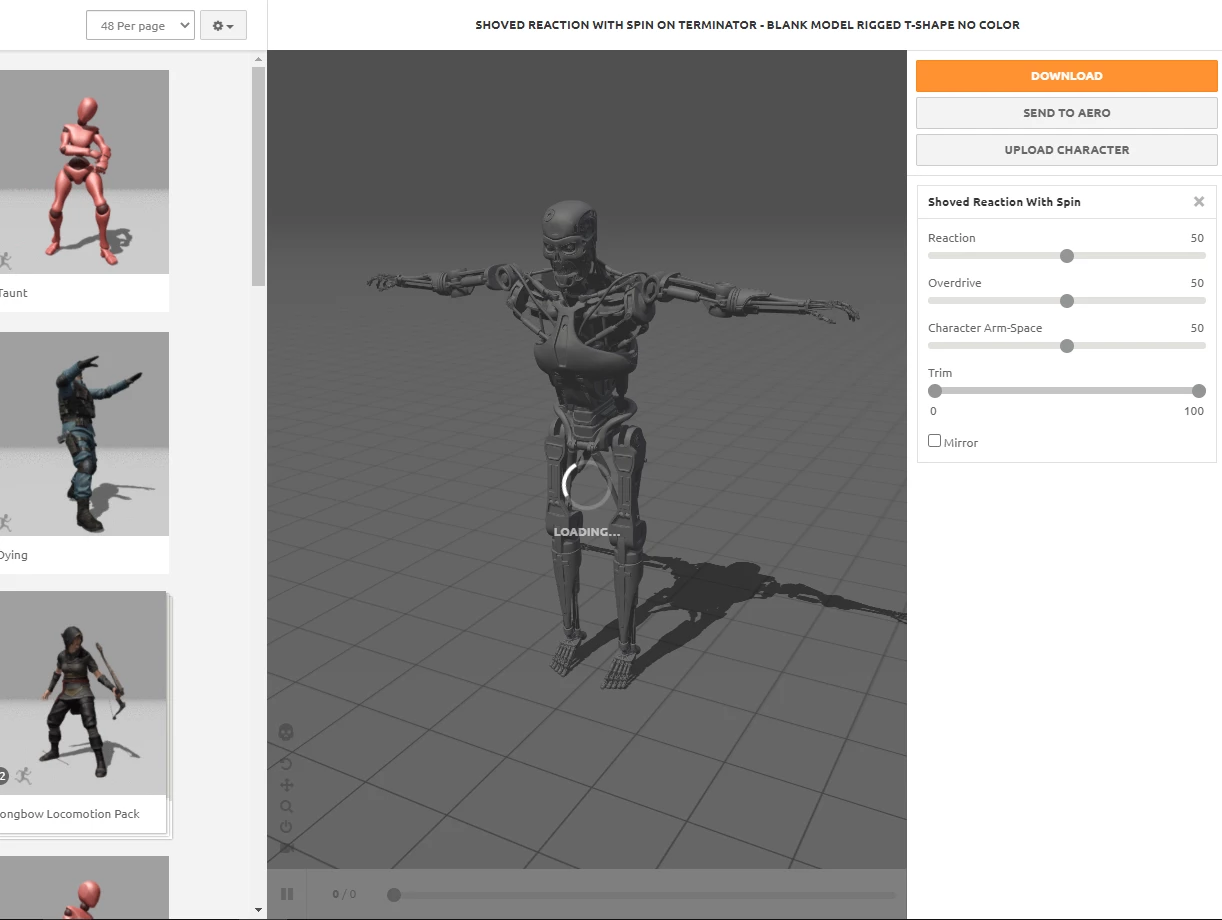Click the Download button

pos(1067,76)
